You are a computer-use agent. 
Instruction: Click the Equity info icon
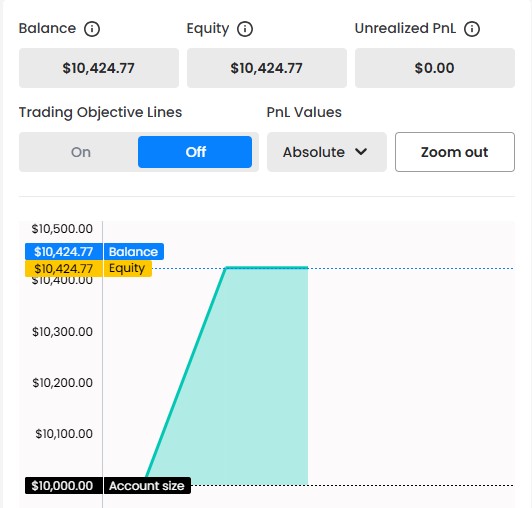pyautogui.click(x=245, y=29)
